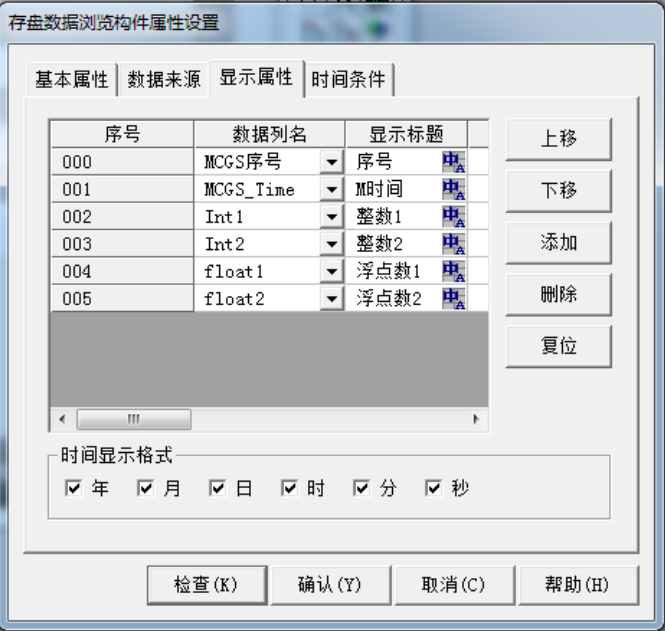Screen dimensions: 665x631
Task: Toggle the 日 checkbox
Action: pos(218,488)
